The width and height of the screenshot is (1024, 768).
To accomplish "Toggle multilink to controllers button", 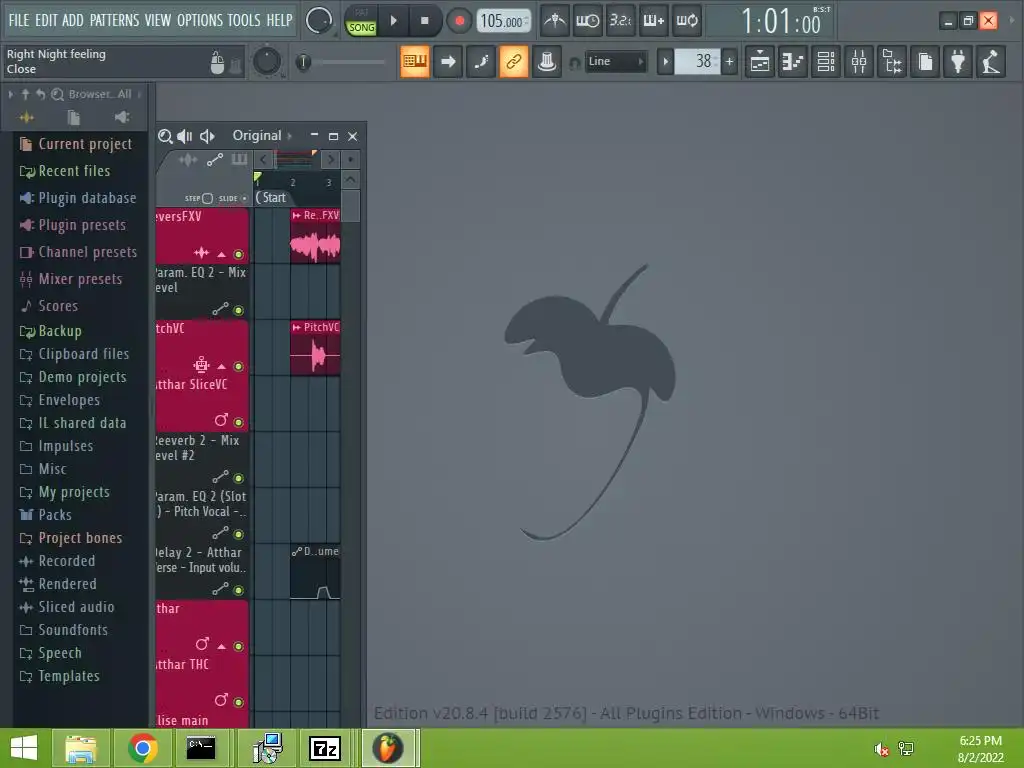I will click(513, 62).
